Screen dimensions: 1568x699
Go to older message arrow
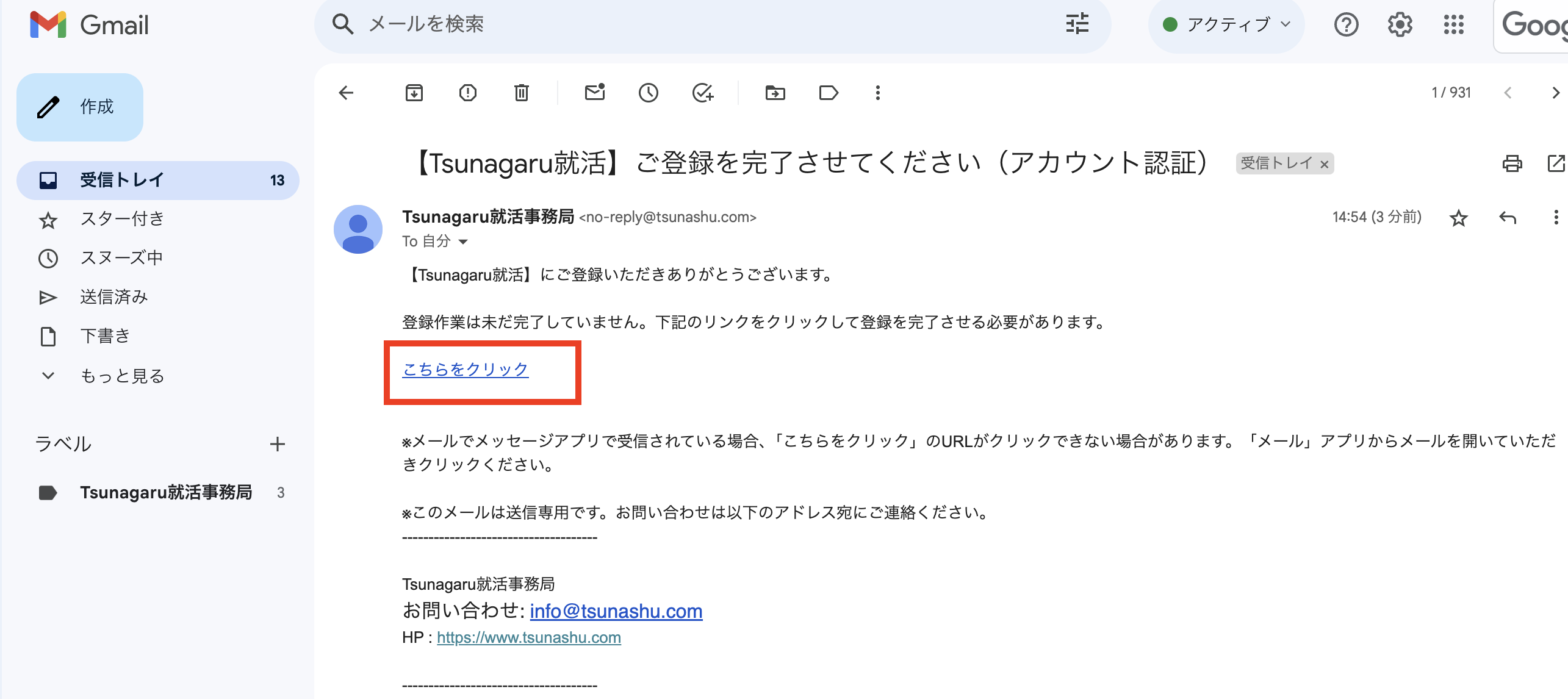coord(1556,93)
